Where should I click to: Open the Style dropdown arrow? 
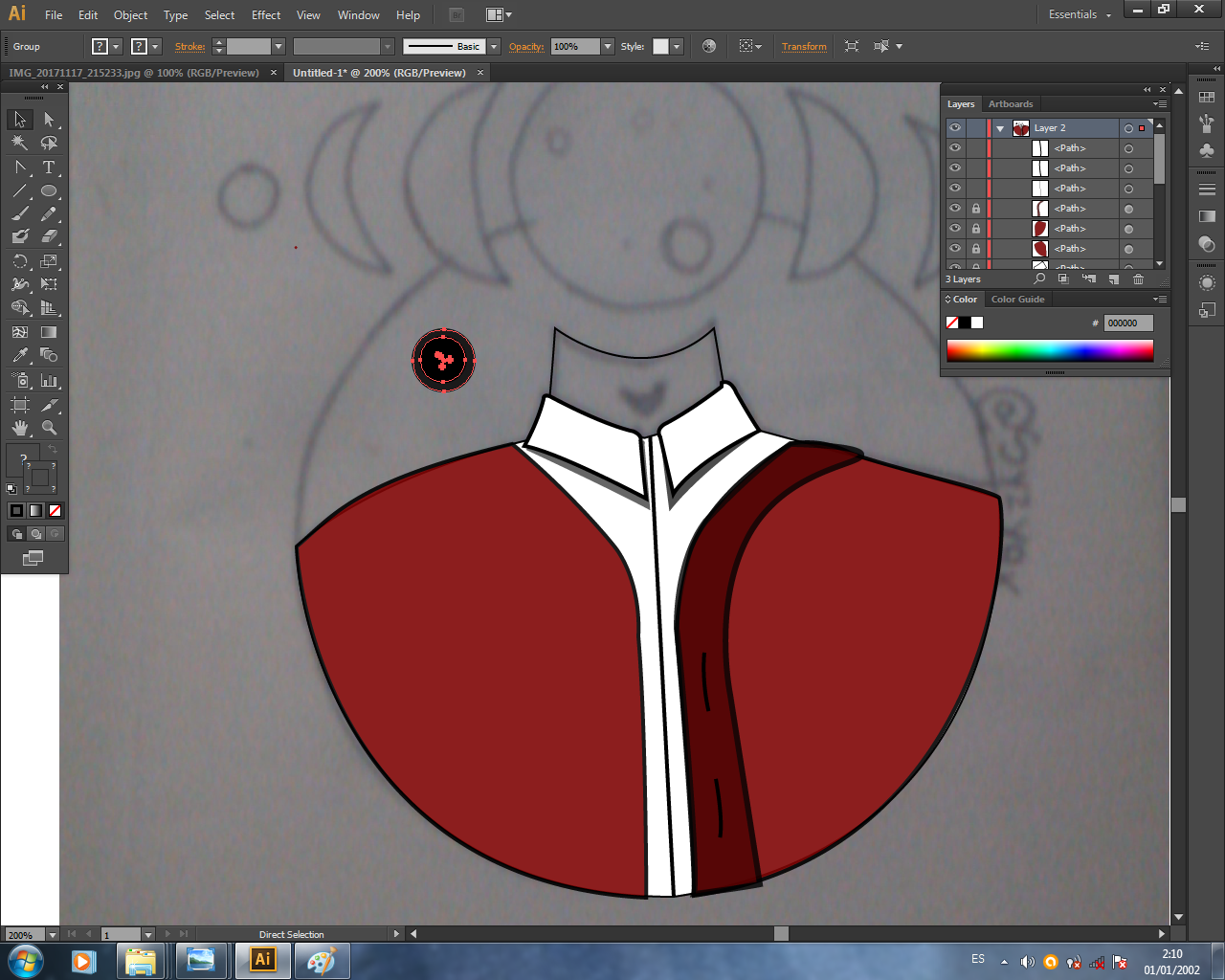[x=677, y=46]
